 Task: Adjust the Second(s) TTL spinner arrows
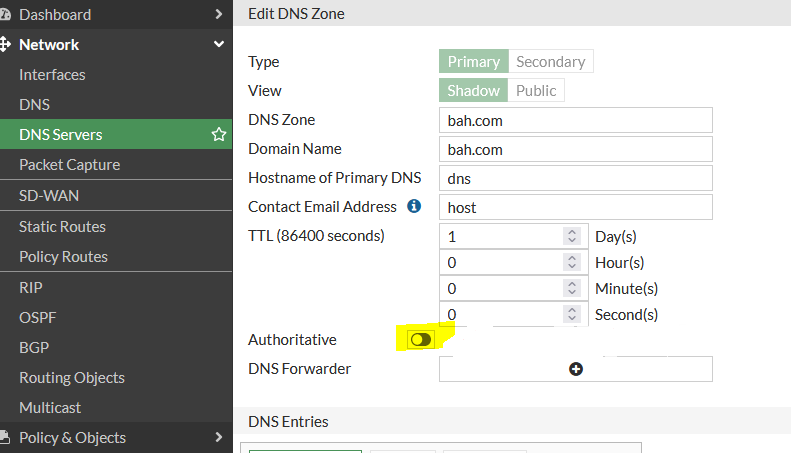pyautogui.click(x=572, y=314)
